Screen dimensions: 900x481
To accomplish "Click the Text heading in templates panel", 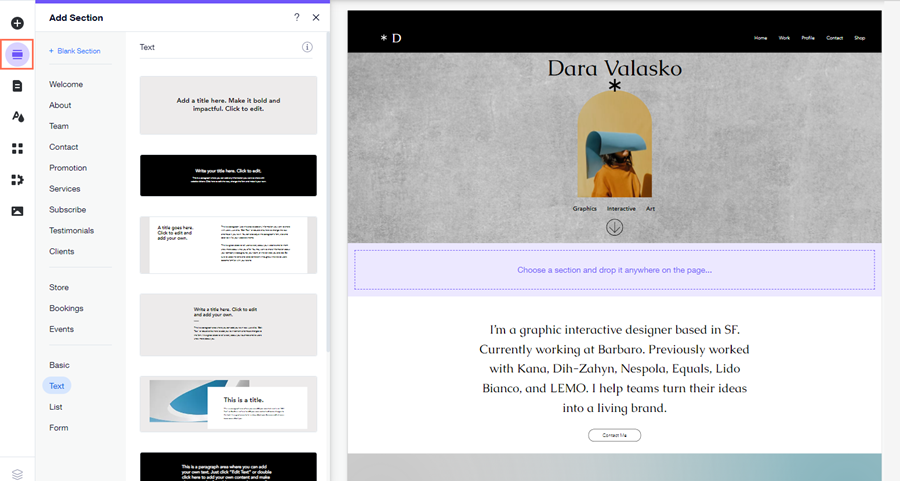I will click(x=147, y=47).
